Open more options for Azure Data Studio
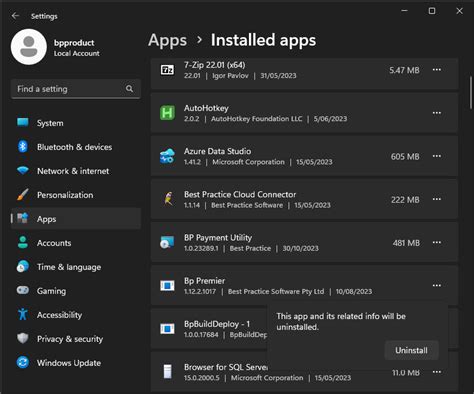Screen dimensions: 474x394 coord(437,156)
